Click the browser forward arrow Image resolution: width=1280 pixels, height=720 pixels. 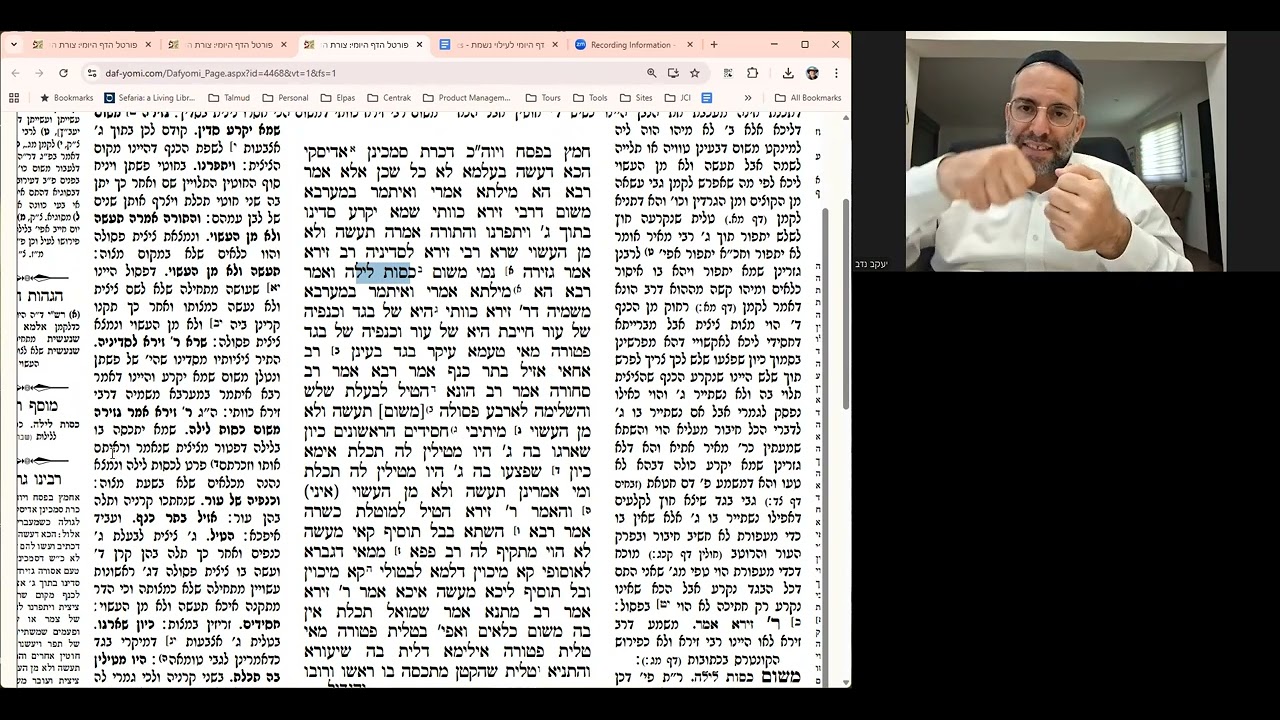(39, 73)
